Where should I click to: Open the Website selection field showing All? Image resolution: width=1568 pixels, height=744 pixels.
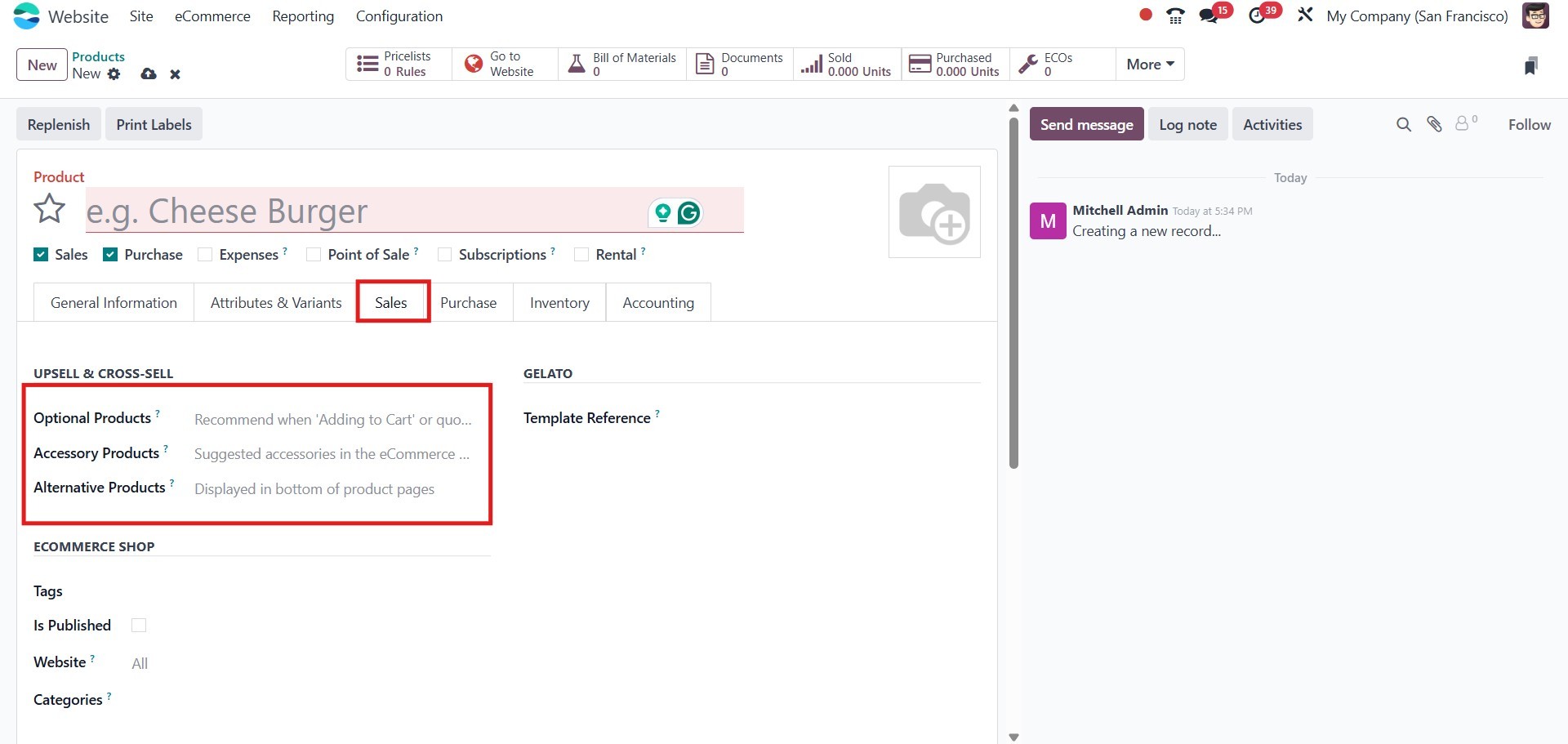[310, 663]
